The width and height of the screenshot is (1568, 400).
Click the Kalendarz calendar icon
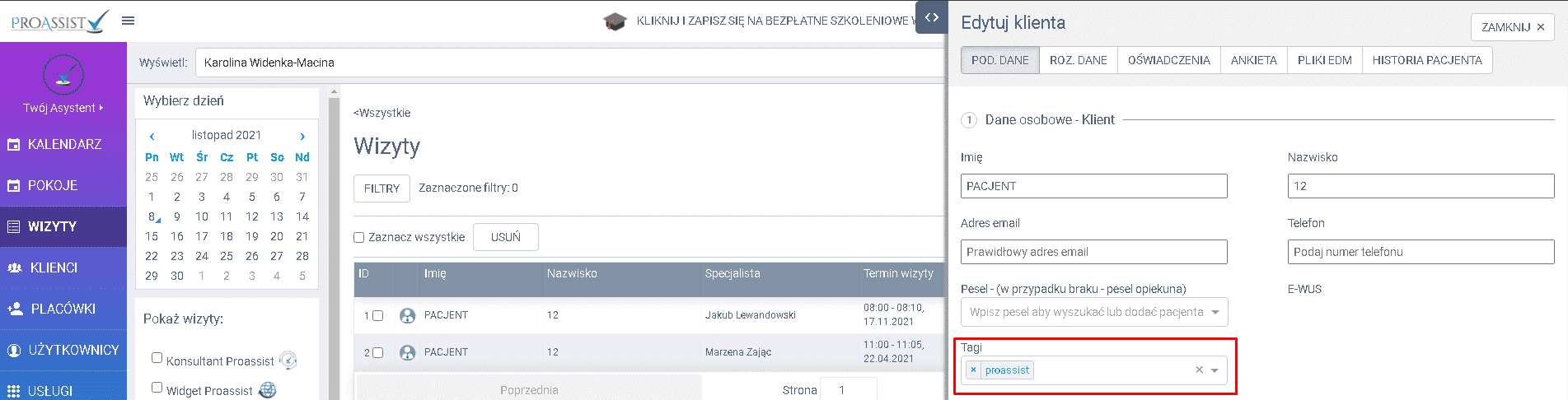(13, 145)
